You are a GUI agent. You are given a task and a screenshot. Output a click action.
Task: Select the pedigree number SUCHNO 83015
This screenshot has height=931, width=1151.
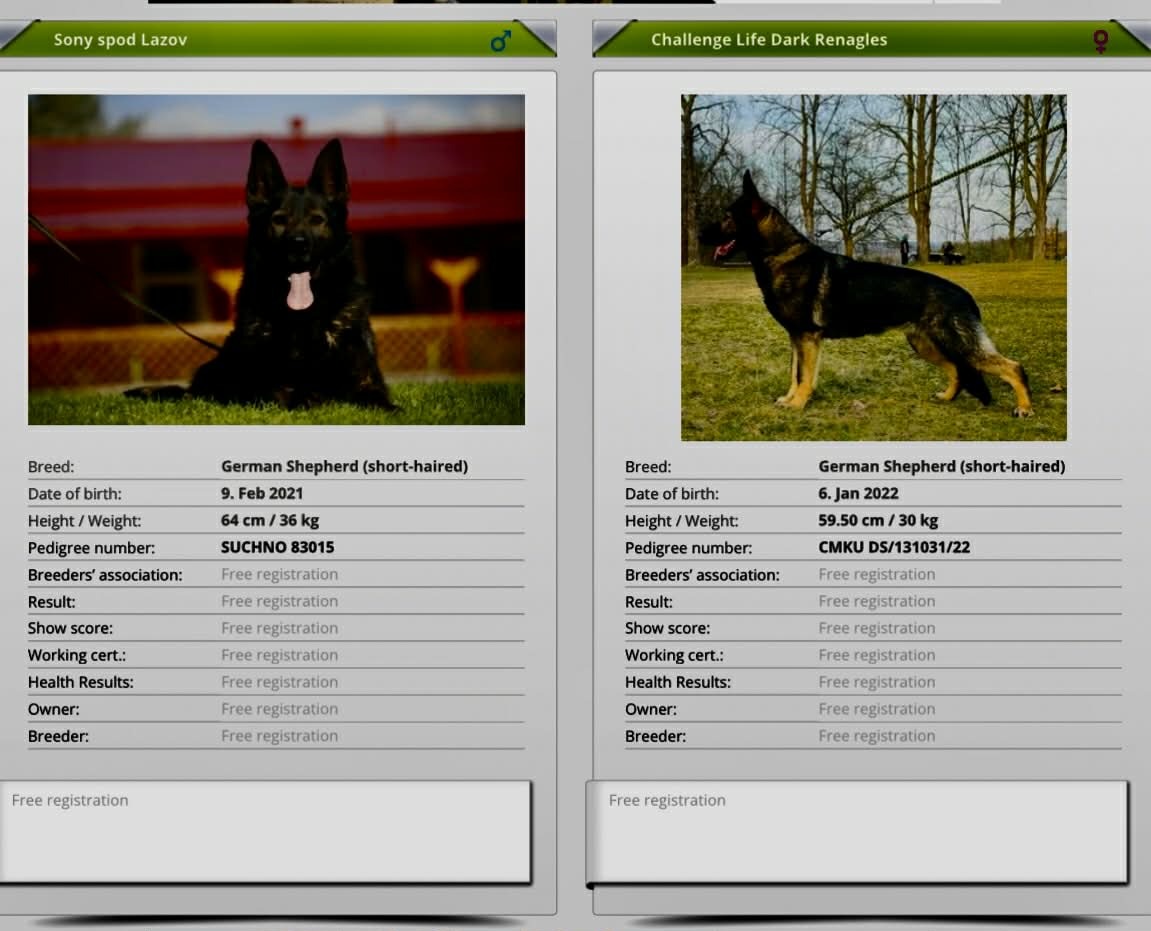click(x=277, y=547)
